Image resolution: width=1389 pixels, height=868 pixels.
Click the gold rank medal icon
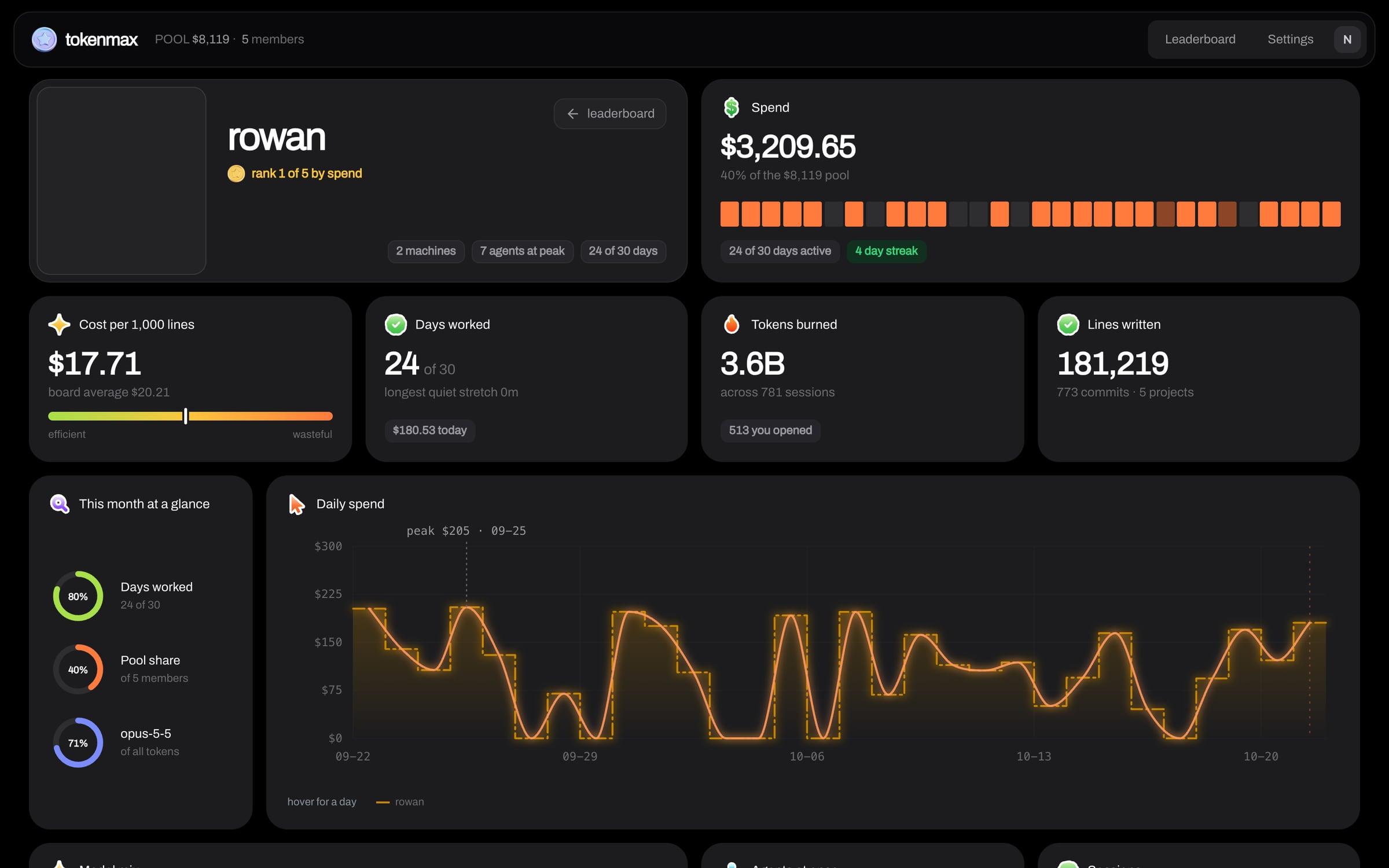coord(236,174)
